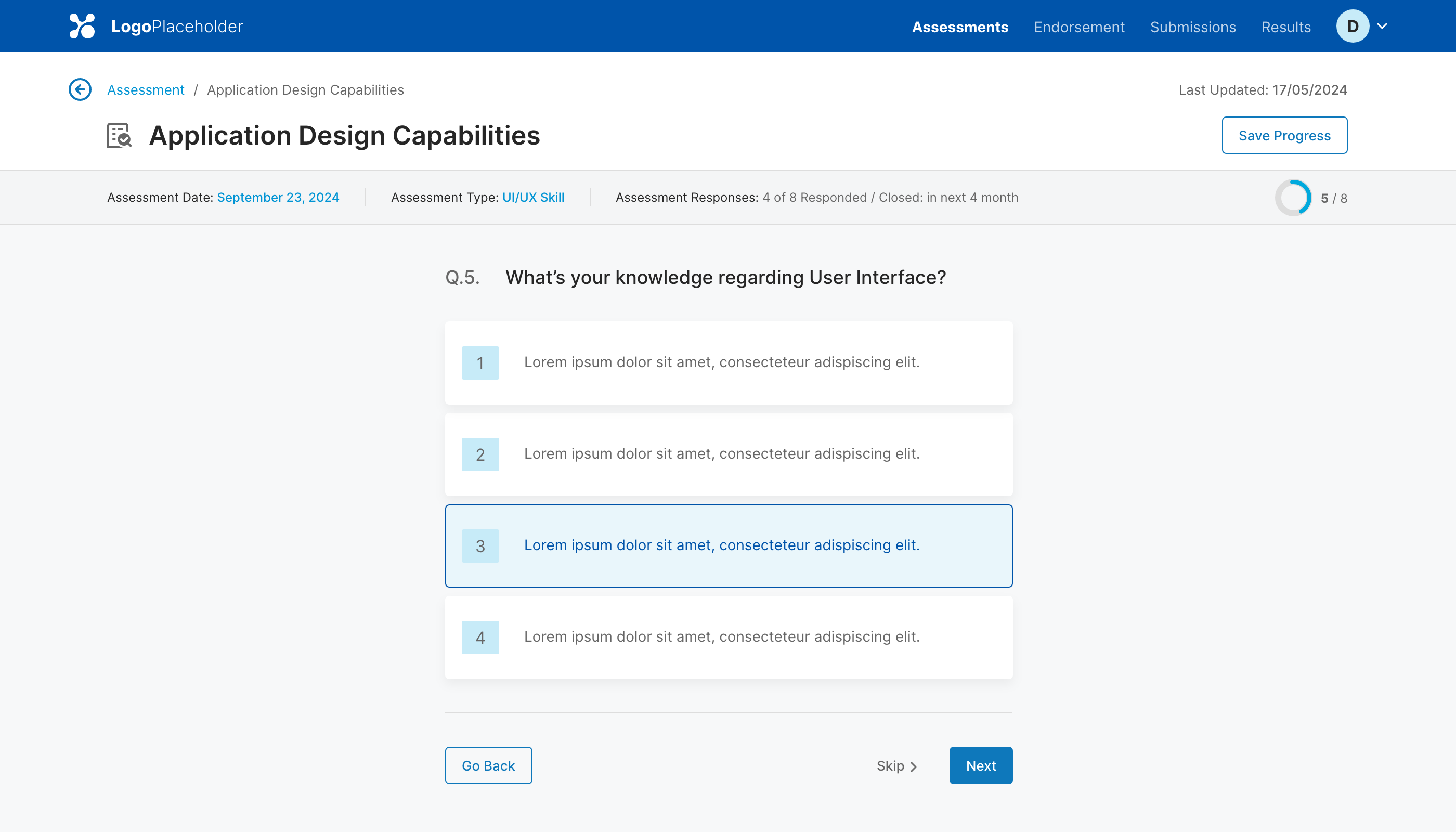Screen dimensions: 1456x832
Task: Click the 4 of 8 Responded text
Action: click(815, 197)
